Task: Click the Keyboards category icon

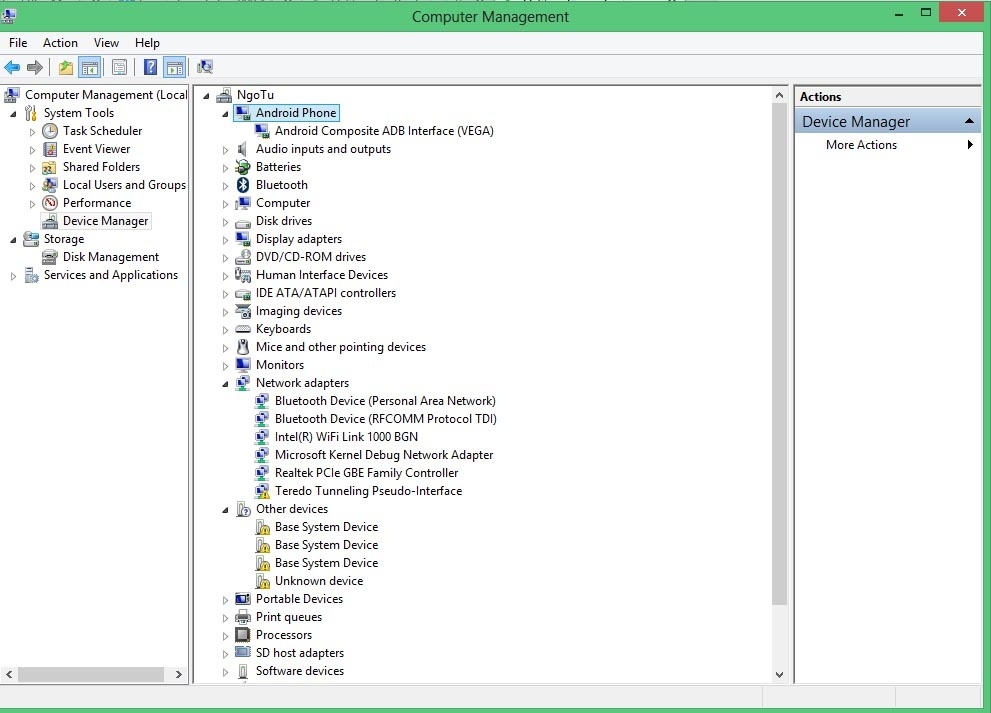Action: 243,329
